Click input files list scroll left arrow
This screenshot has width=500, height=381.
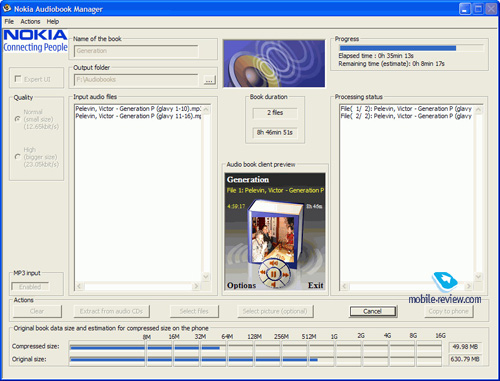[79, 286]
